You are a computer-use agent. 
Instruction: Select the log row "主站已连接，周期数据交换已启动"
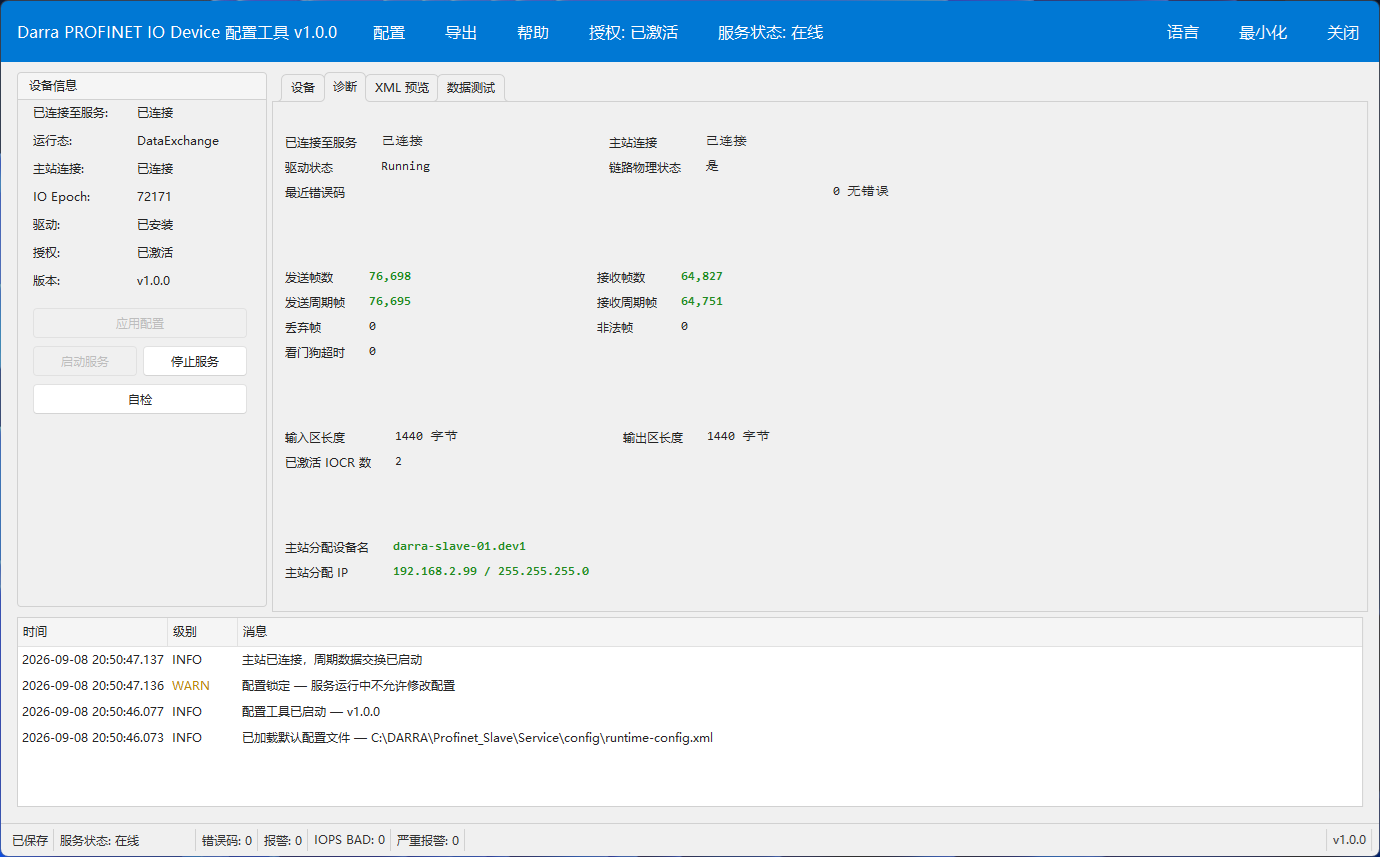click(x=690, y=660)
